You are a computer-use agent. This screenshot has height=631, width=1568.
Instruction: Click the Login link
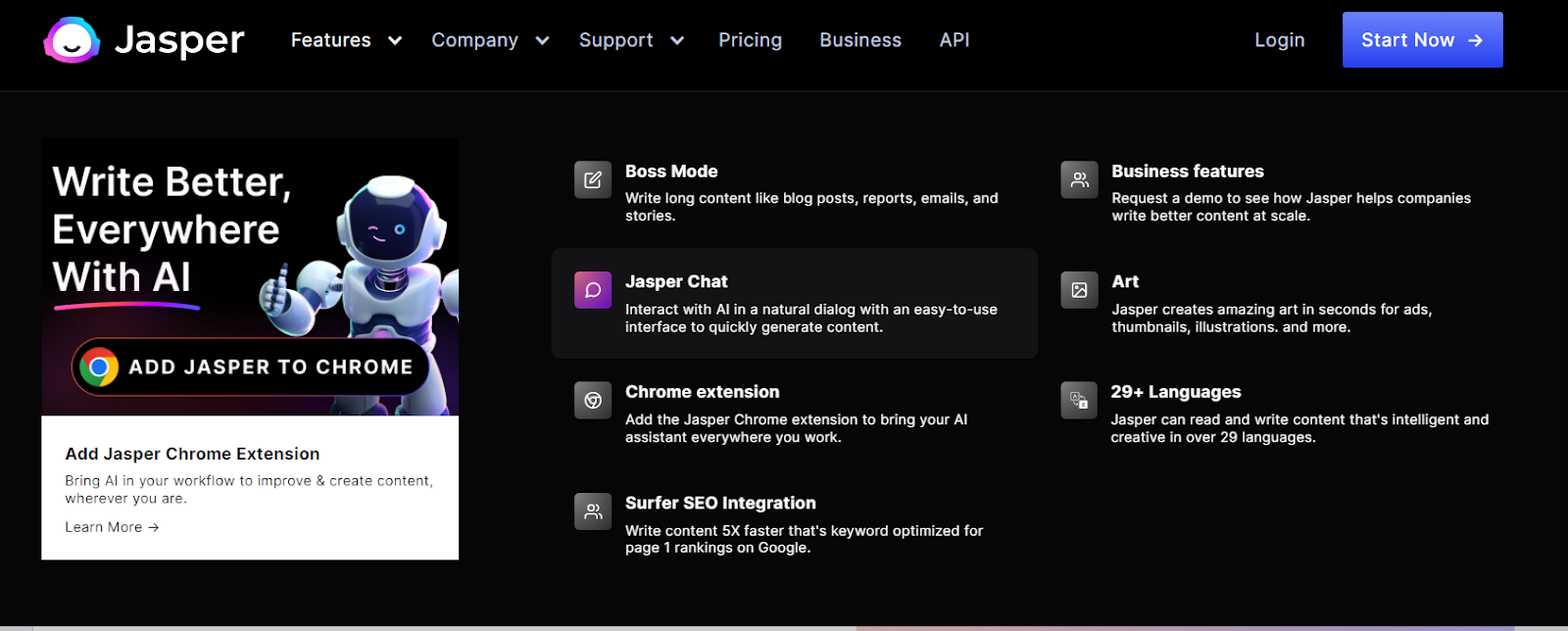click(1279, 40)
